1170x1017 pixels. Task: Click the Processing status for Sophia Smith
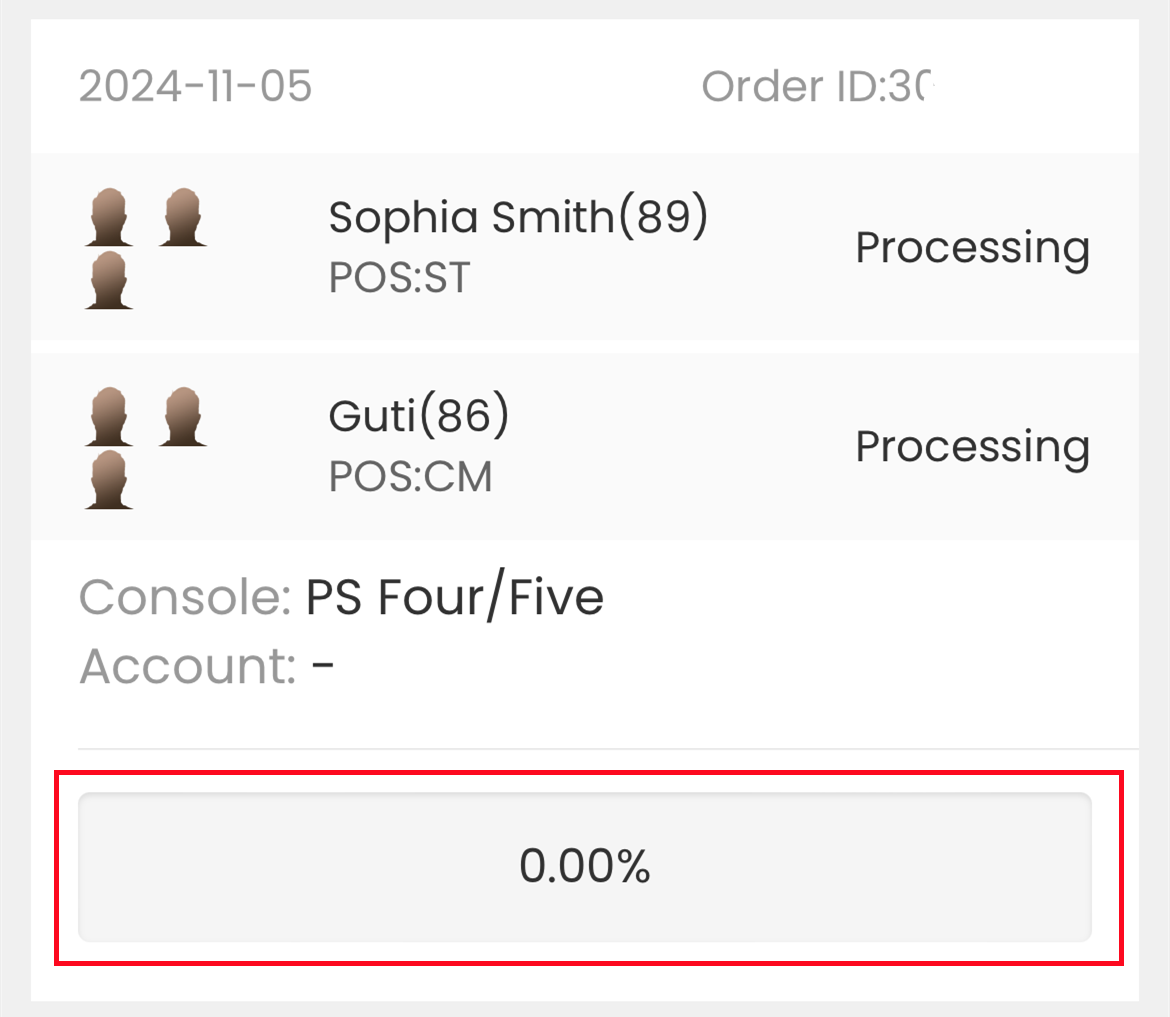(x=972, y=247)
